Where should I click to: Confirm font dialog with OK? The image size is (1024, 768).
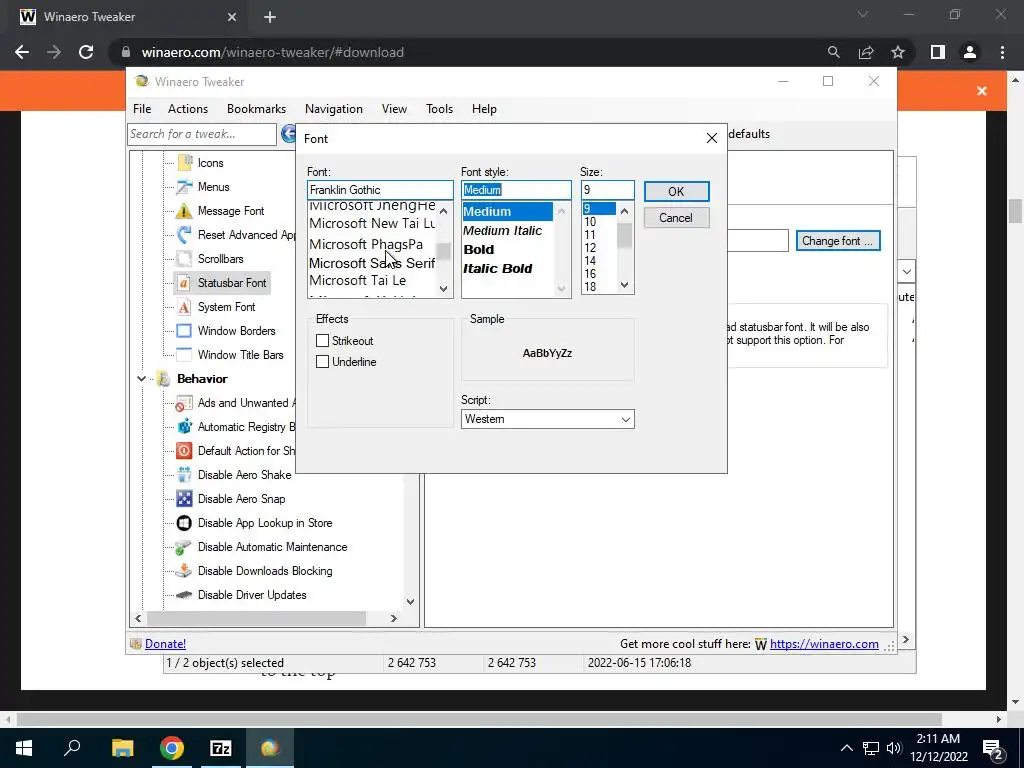pyautogui.click(x=676, y=191)
